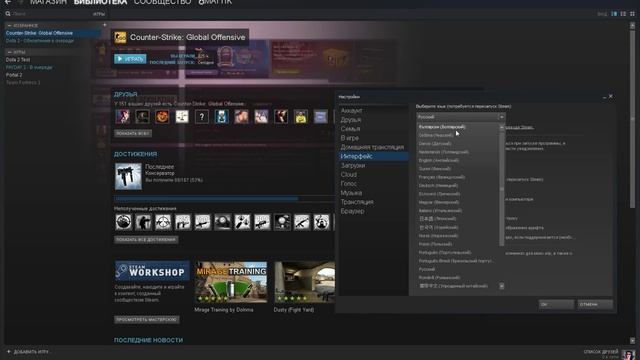640x360 pixels.
Task: Select Dota 2 Test in games list
Action: tap(18, 60)
